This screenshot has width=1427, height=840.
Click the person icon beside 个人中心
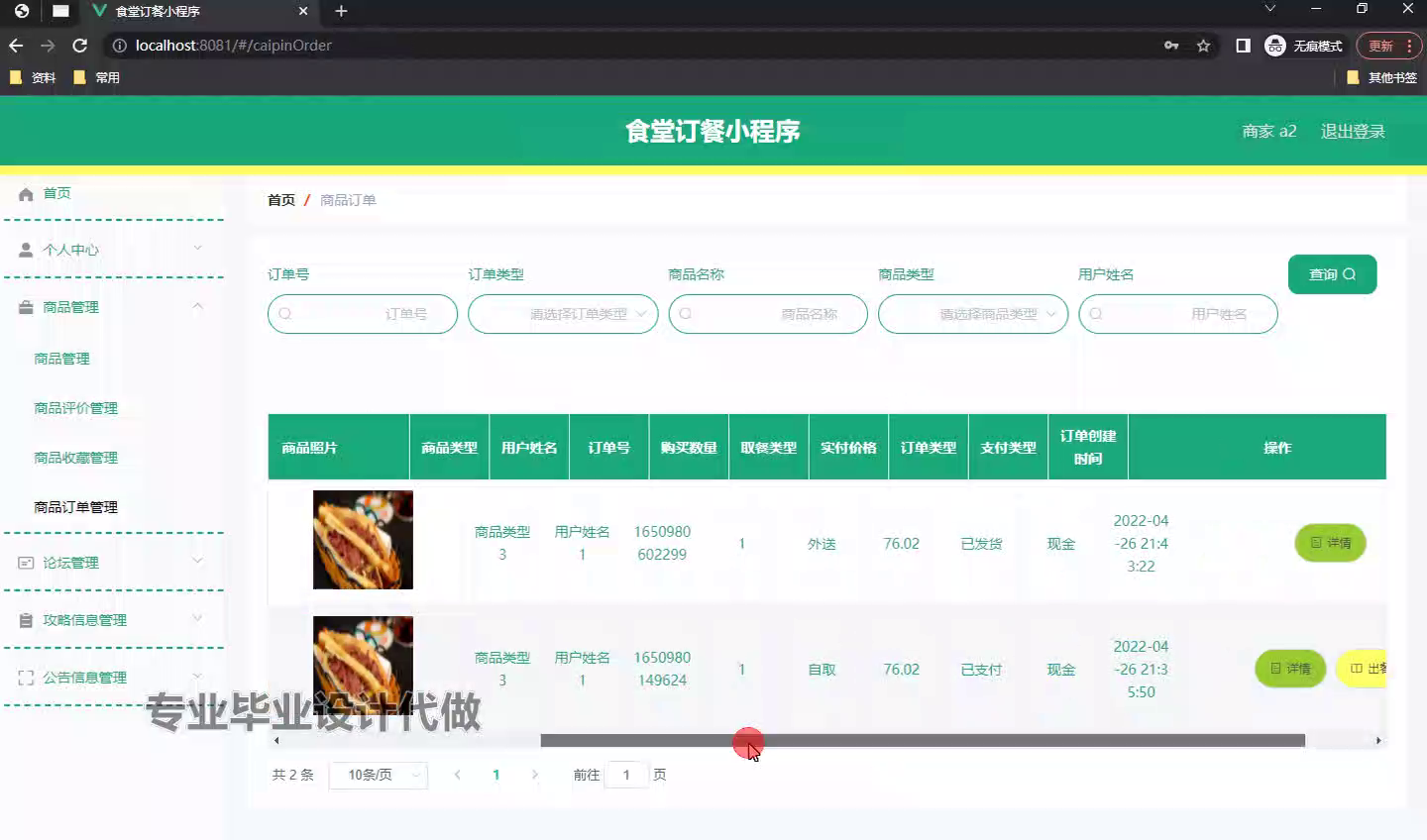tap(26, 251)
